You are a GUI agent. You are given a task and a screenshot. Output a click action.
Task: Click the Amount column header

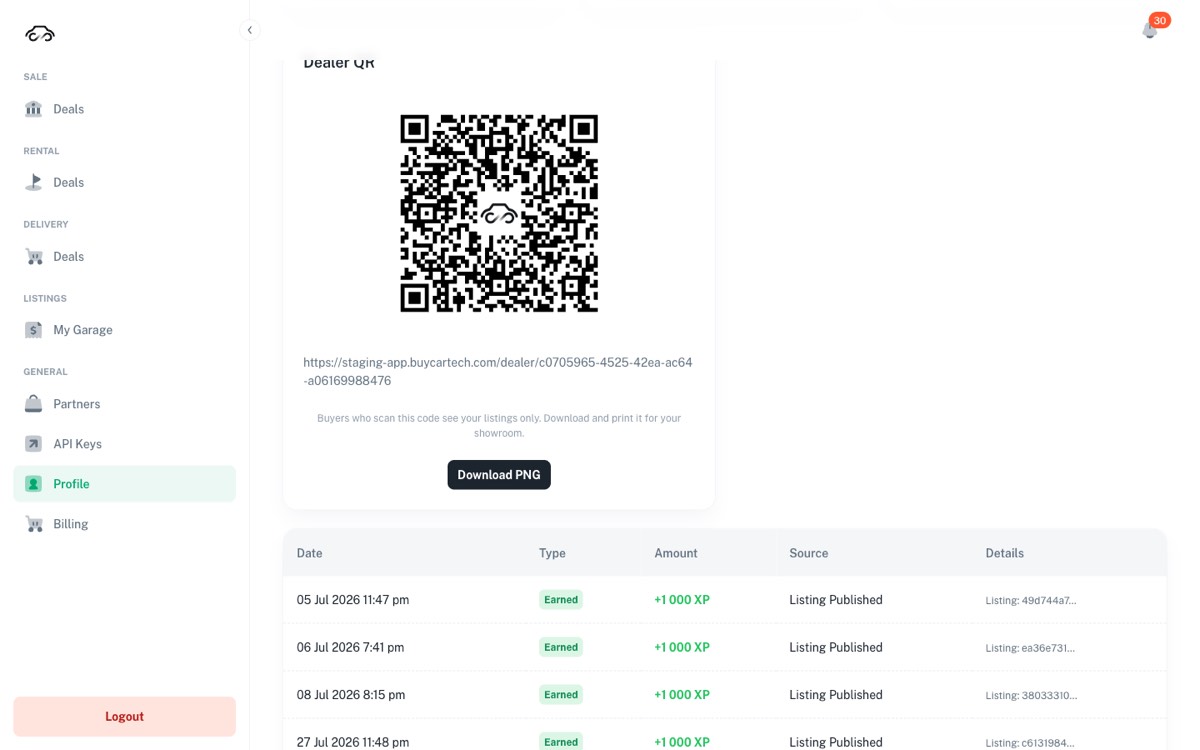click(676, 553)
